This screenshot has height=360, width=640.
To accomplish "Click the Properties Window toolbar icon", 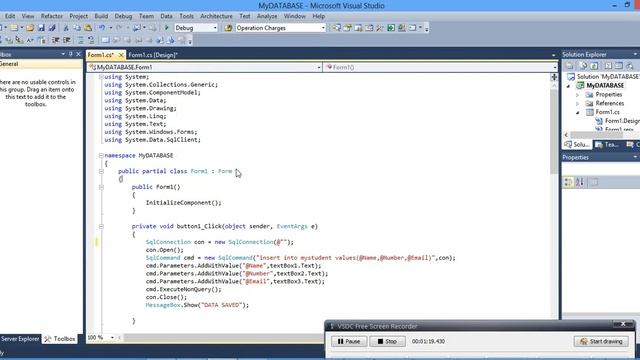I will (347, 28).
